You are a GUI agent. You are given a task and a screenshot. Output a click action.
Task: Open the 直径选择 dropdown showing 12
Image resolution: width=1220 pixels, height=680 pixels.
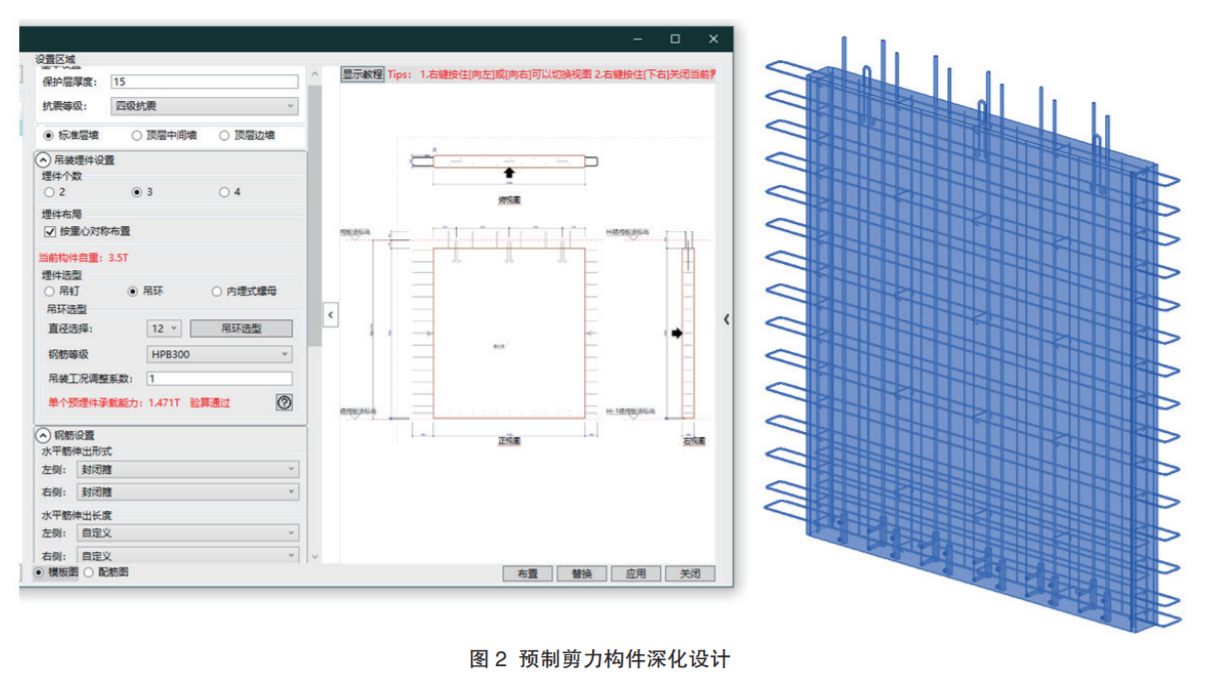(x=164, y=328)
